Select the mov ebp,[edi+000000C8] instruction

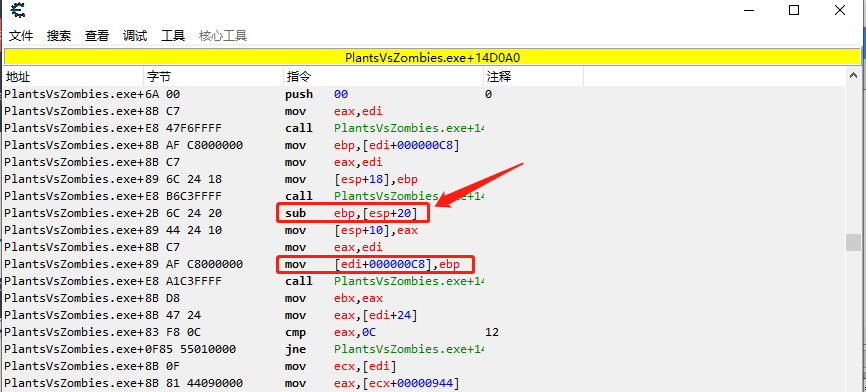(x=372, y=145)
